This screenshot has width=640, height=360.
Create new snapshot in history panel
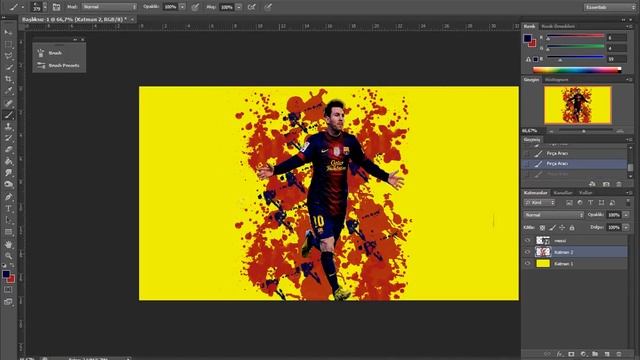[606, 184]
